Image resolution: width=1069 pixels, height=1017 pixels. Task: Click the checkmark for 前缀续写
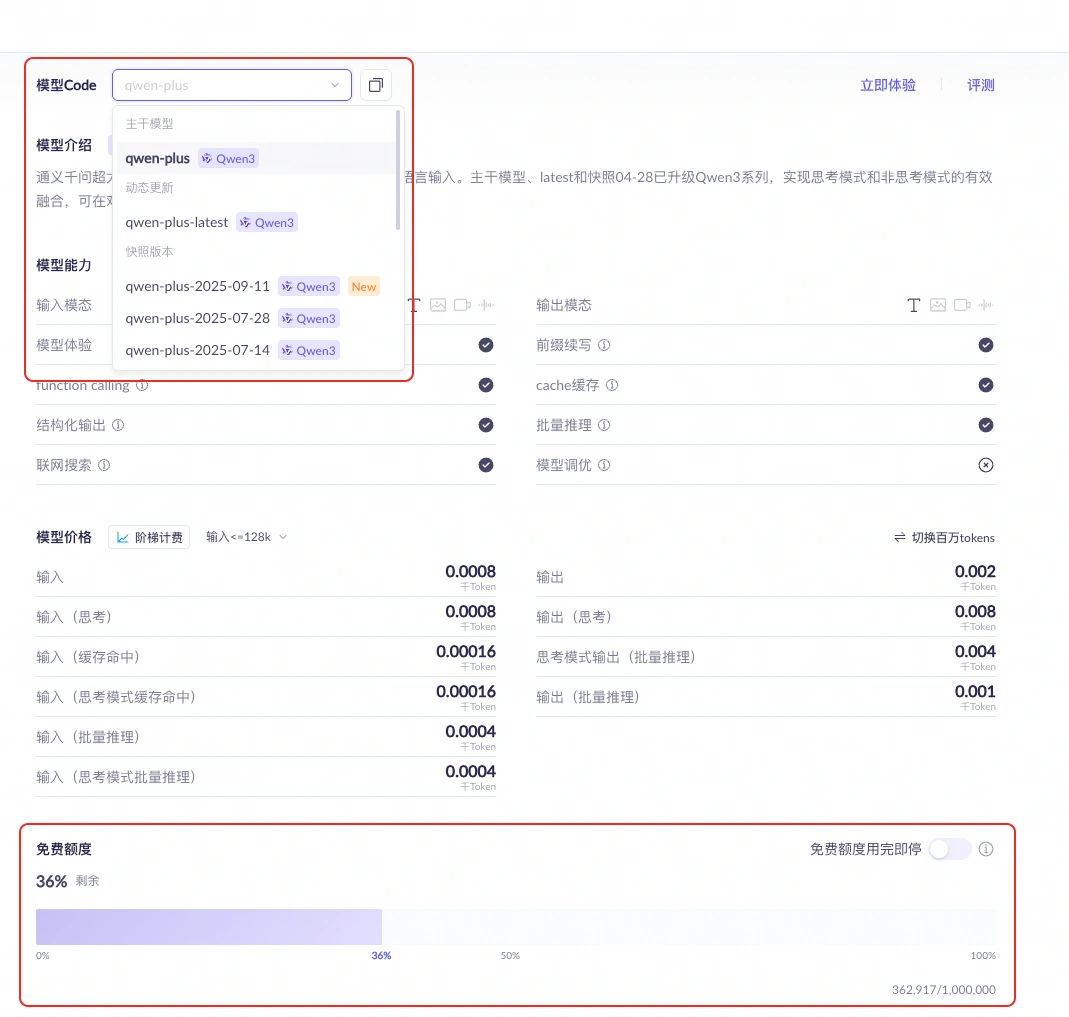[986, 345]
